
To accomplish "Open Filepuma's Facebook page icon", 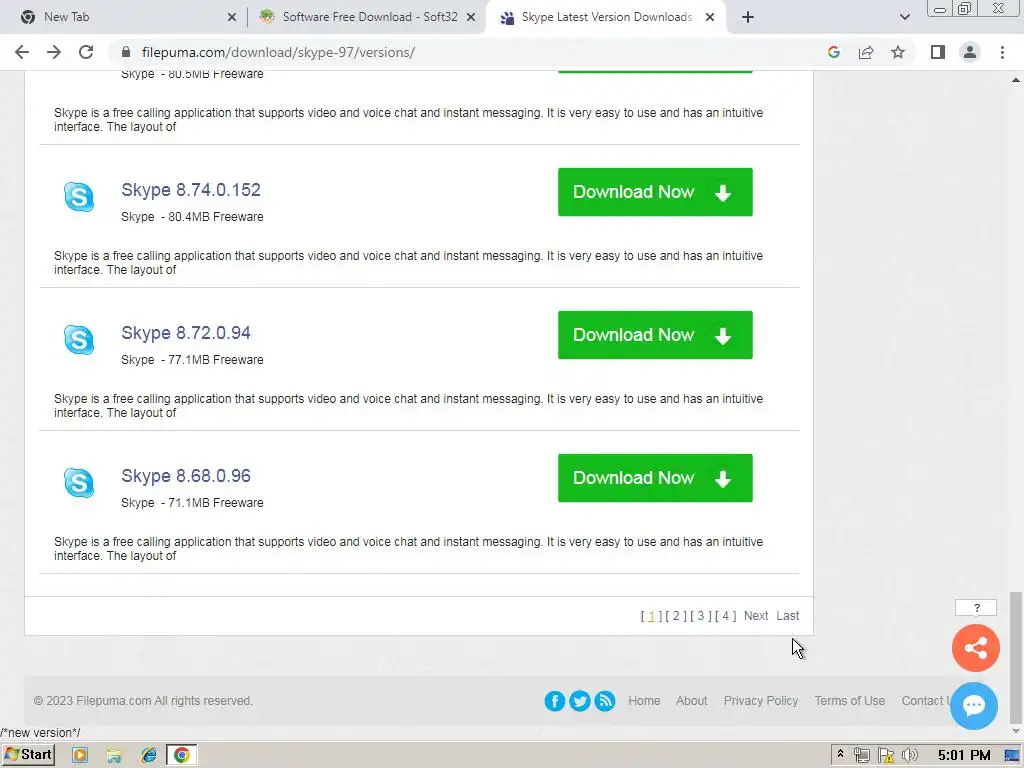I will [x=554, y=701].
